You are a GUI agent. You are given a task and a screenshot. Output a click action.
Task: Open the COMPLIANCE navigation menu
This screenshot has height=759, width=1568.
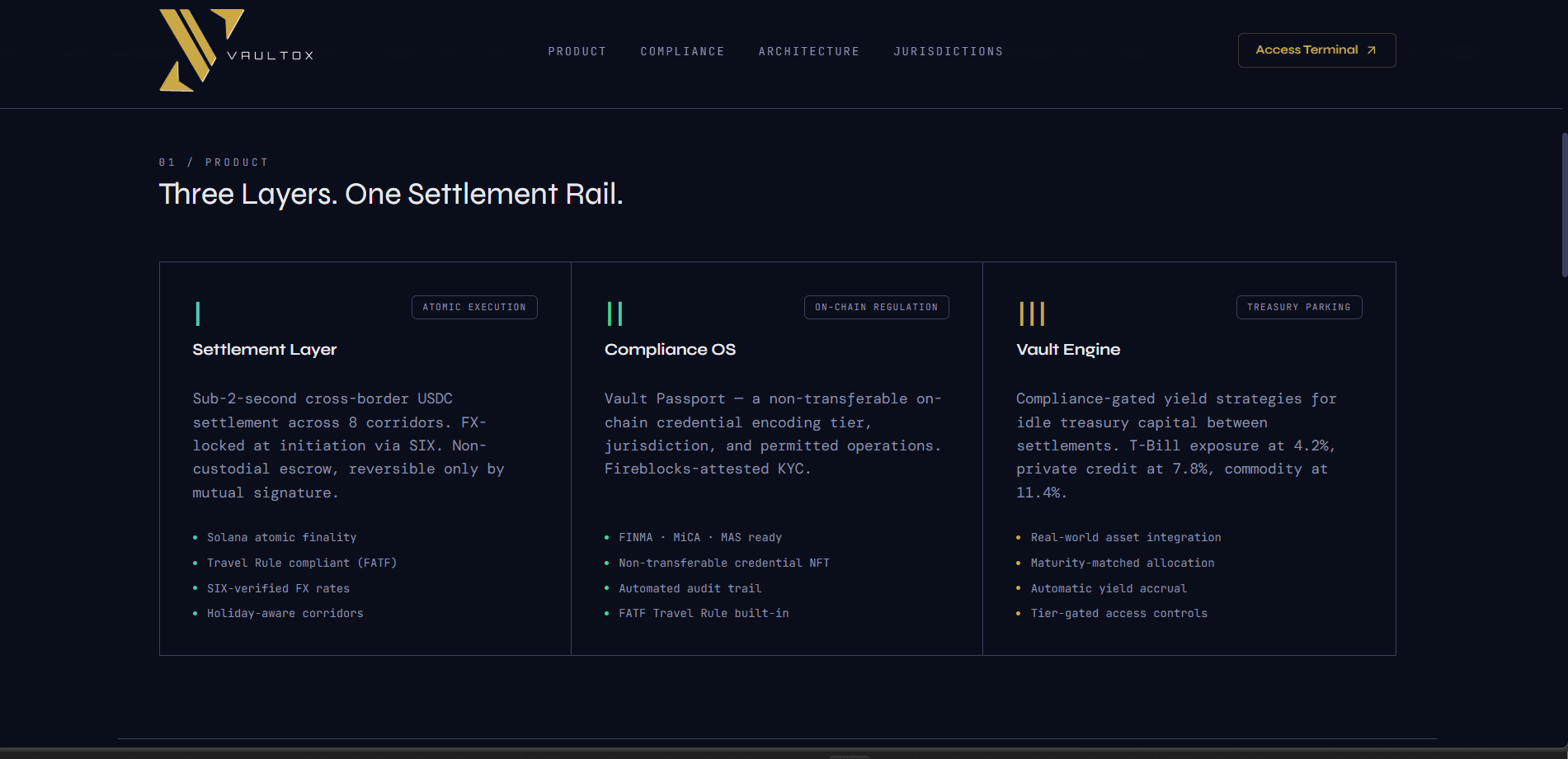tap(682, 51)
